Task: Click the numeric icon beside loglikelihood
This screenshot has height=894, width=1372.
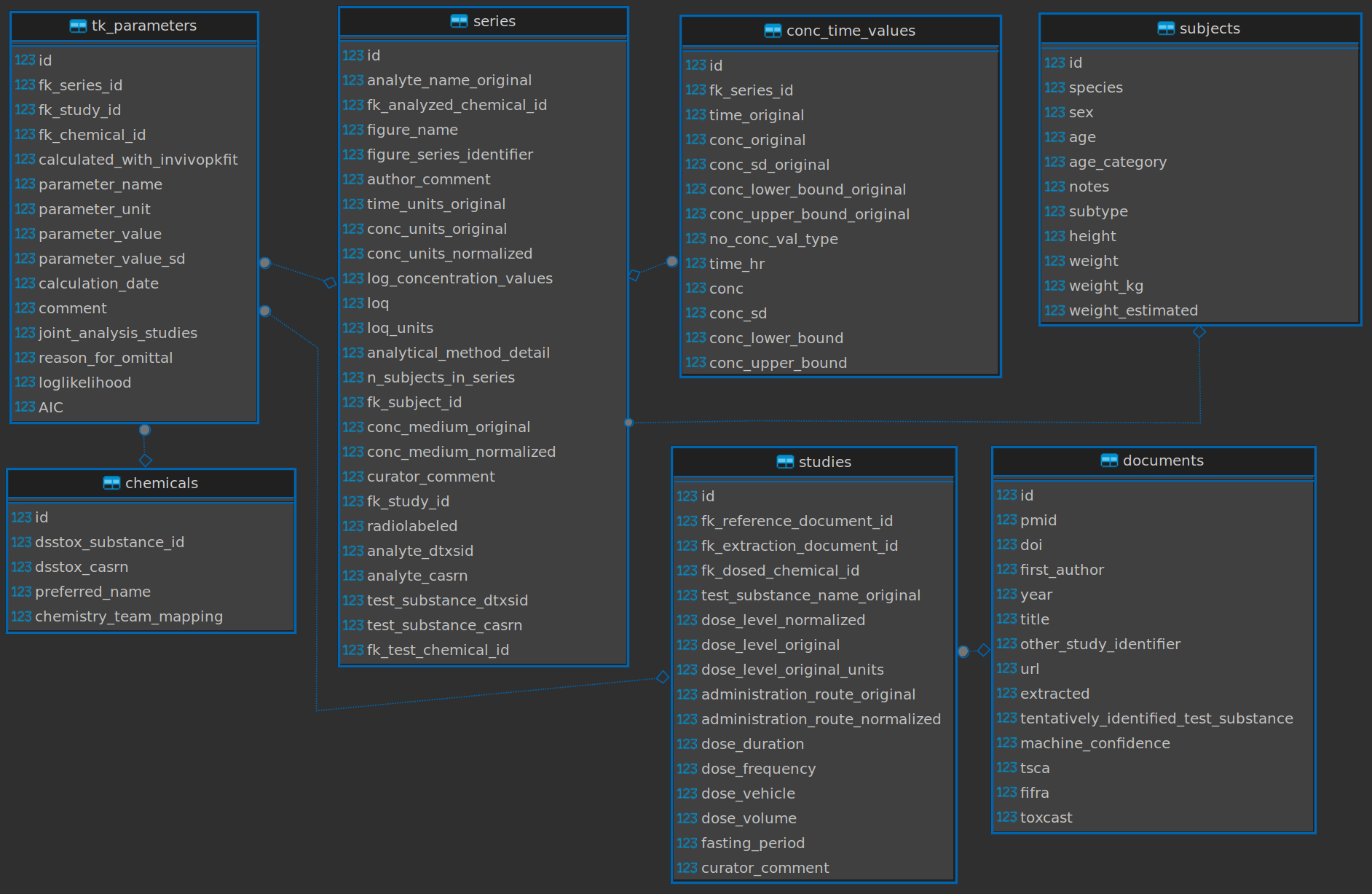Action: click(25, 383)
